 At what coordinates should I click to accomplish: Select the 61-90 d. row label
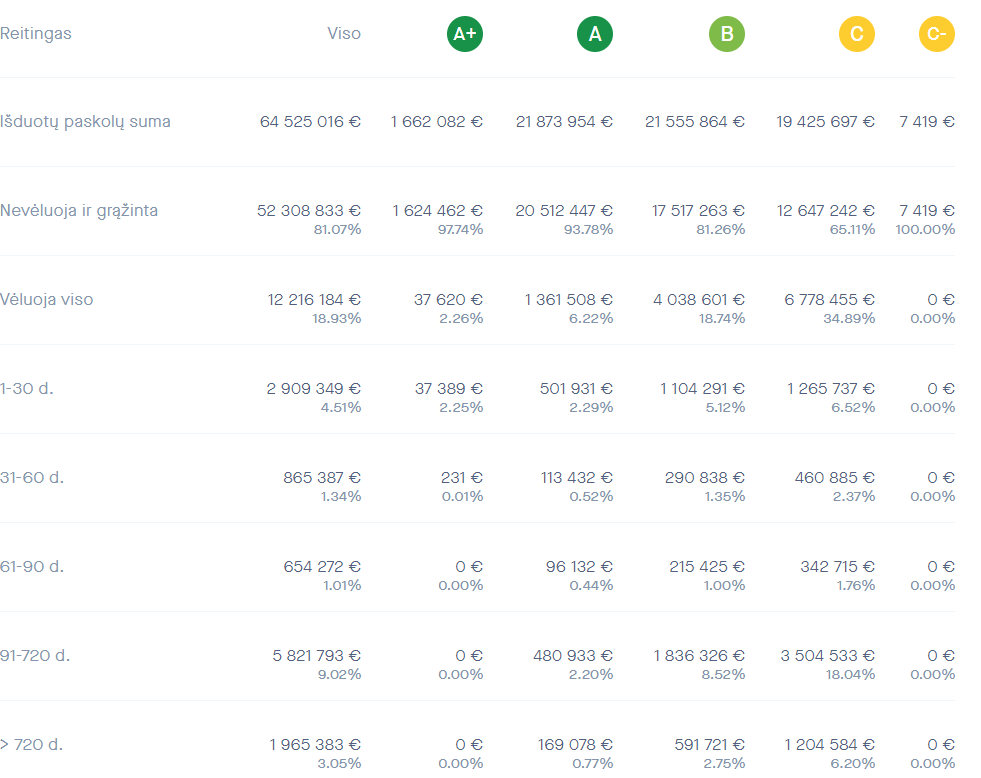(32, 567)
